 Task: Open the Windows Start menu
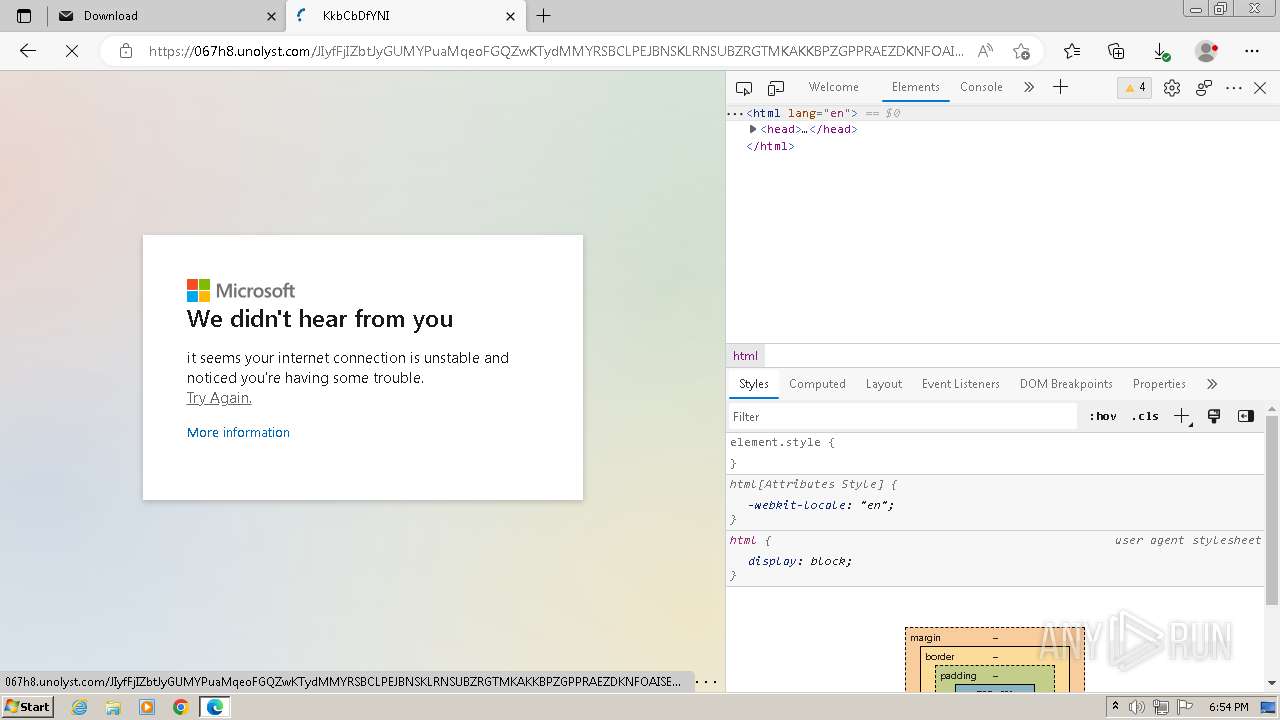28,707
